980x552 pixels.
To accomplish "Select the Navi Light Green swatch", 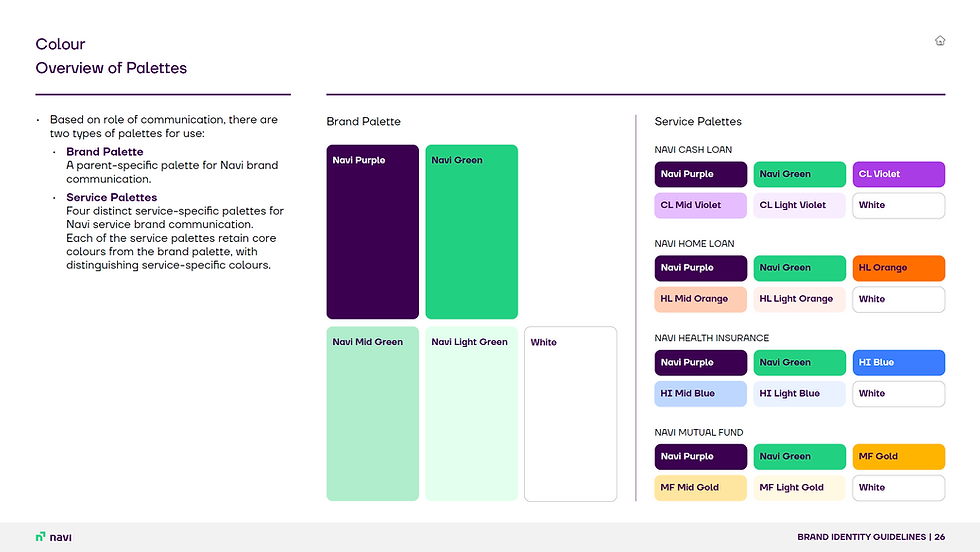I will (472, 414).
